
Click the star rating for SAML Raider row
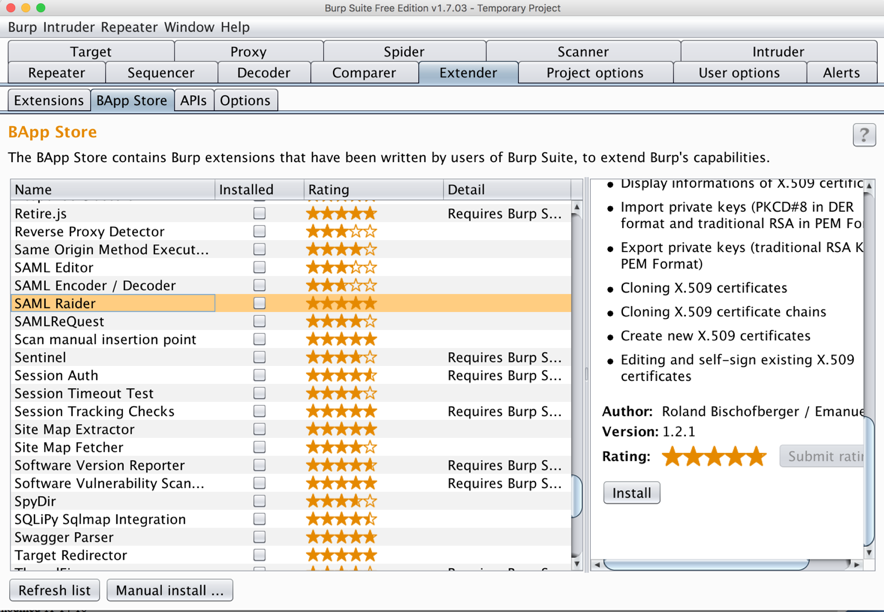pyautogui.click(x=341, y=303)
